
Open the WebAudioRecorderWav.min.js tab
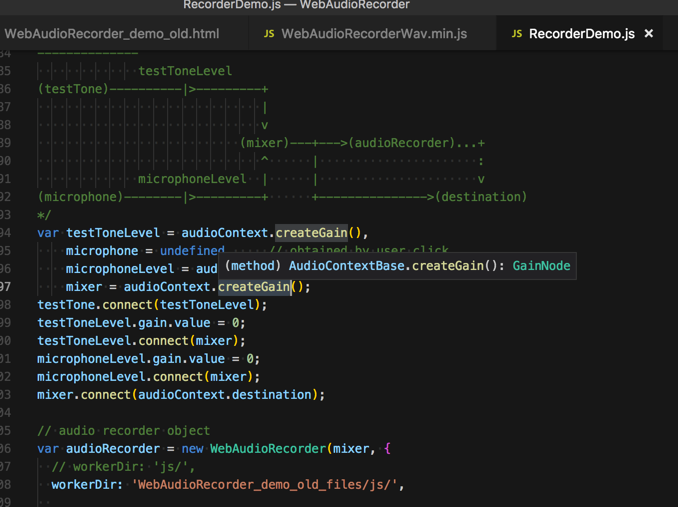[374, 34]
